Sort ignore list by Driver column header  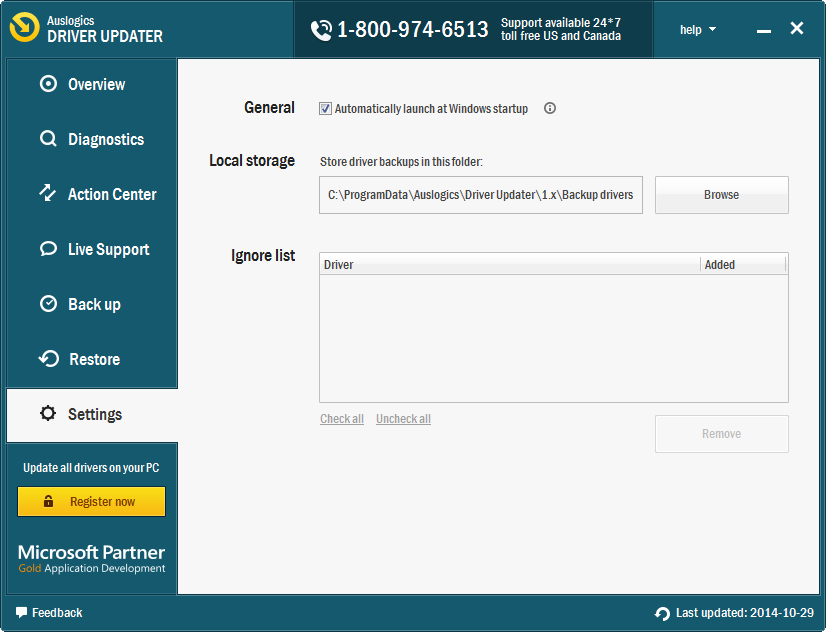click(x=509, y=264)
